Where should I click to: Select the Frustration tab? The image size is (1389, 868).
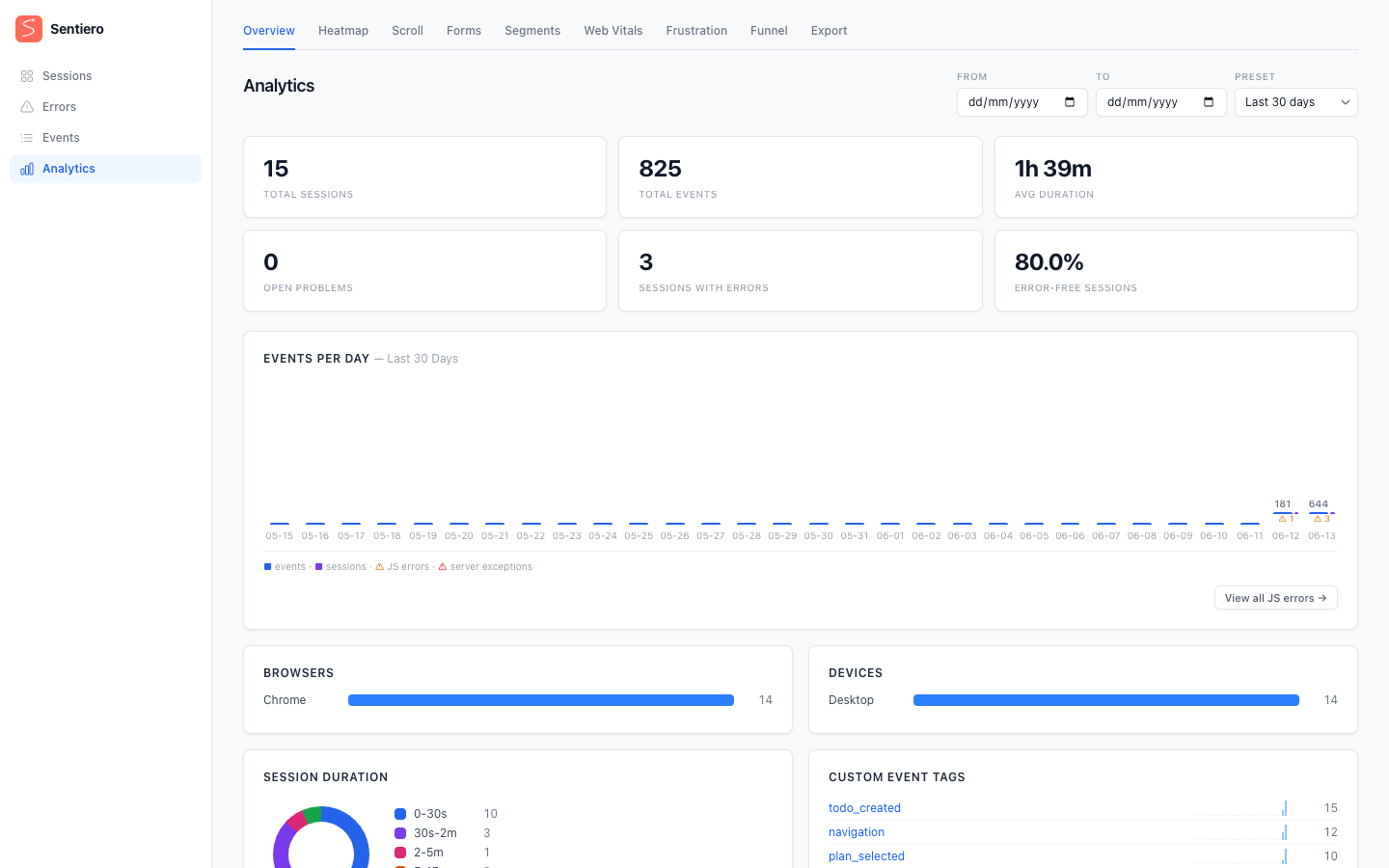pos(696,31)
